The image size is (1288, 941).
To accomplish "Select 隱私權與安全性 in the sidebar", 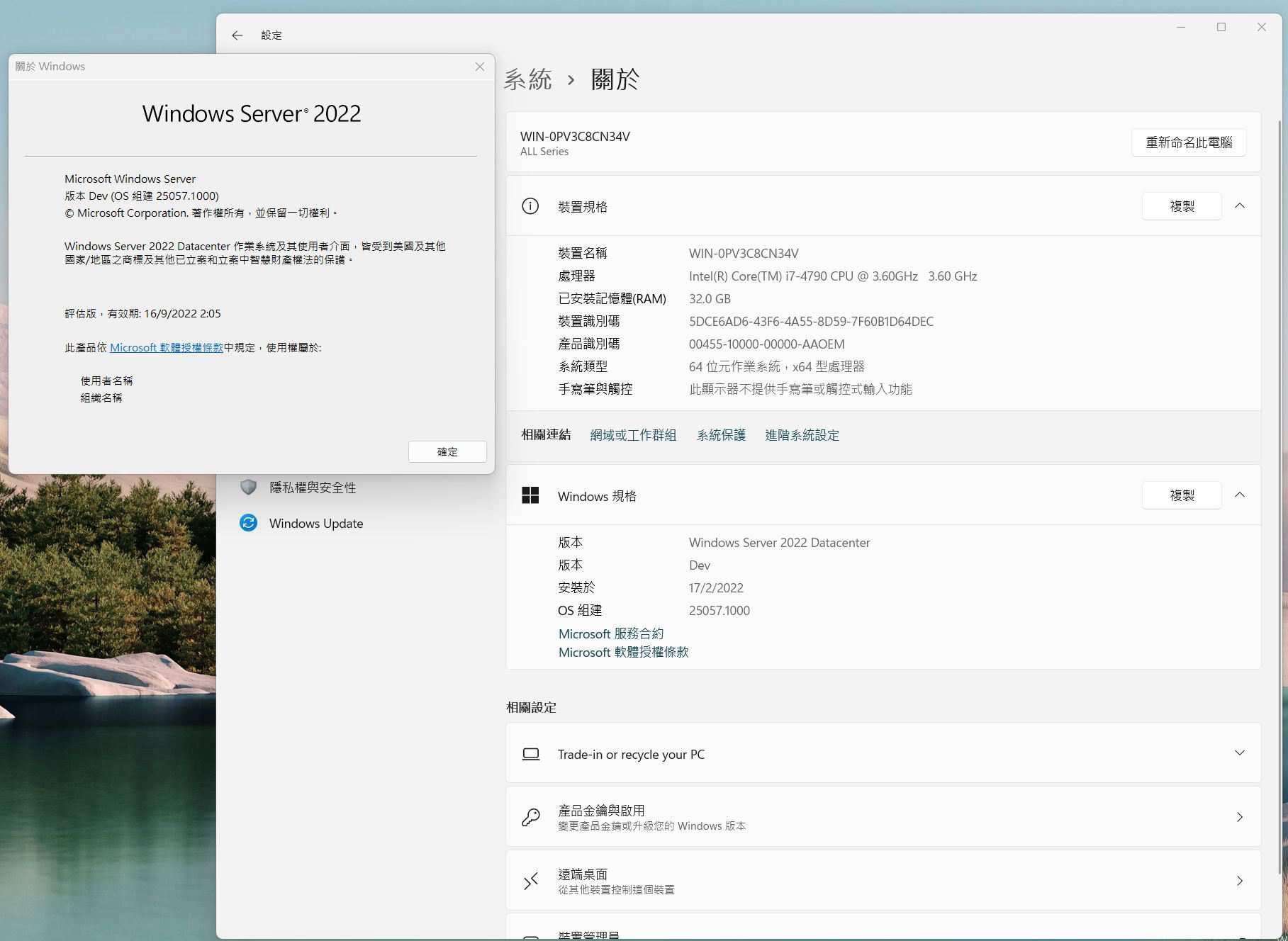I will [x=313, y=487].
